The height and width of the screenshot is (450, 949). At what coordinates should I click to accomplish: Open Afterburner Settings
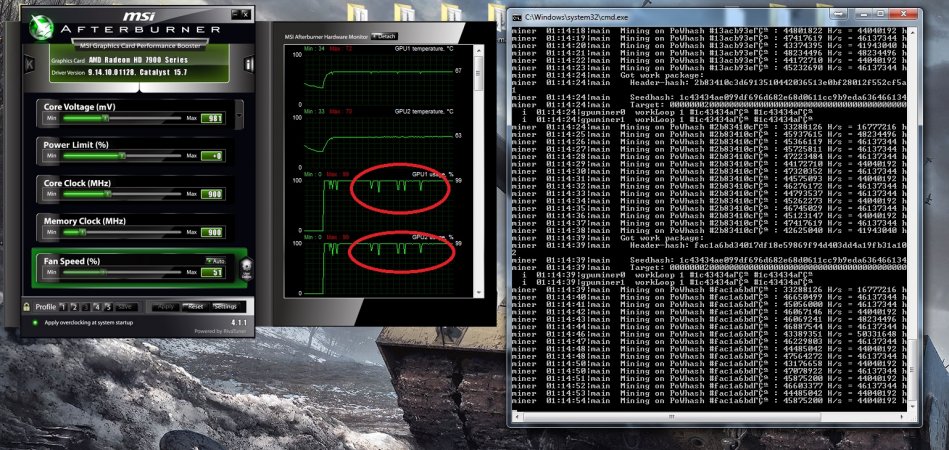225,307
